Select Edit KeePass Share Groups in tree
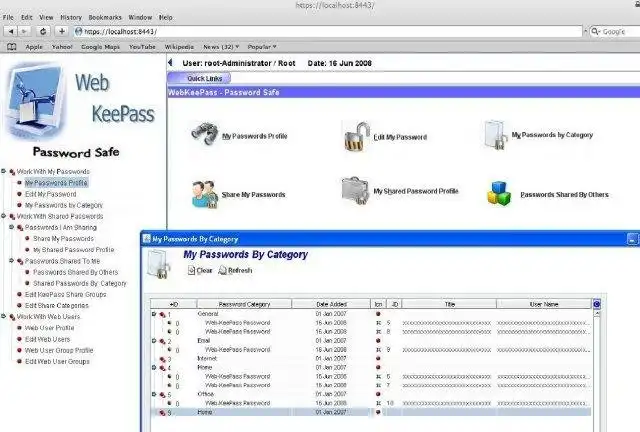 click(x=65, y=294)
